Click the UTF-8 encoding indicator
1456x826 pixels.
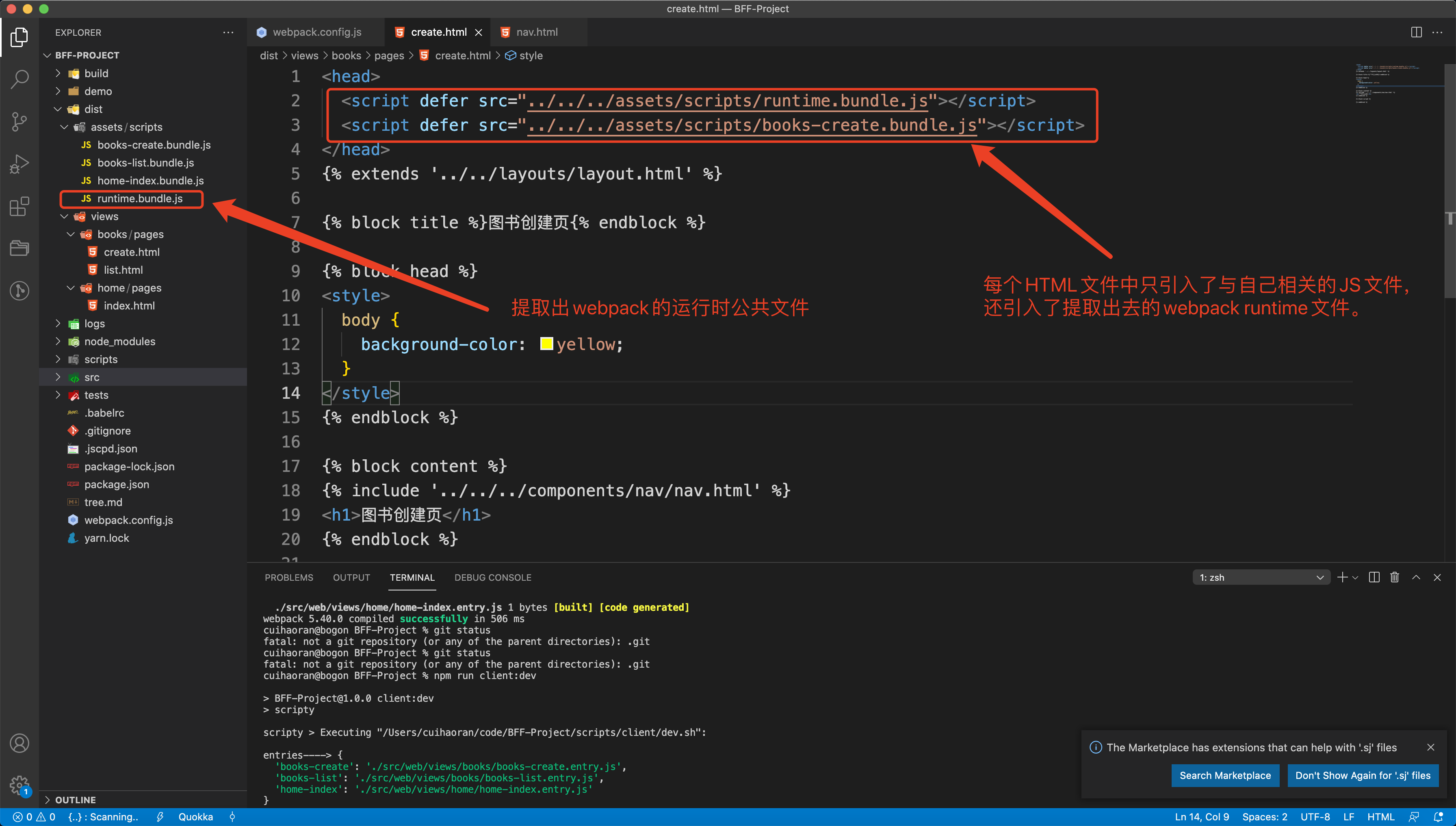click(1315, 817)
